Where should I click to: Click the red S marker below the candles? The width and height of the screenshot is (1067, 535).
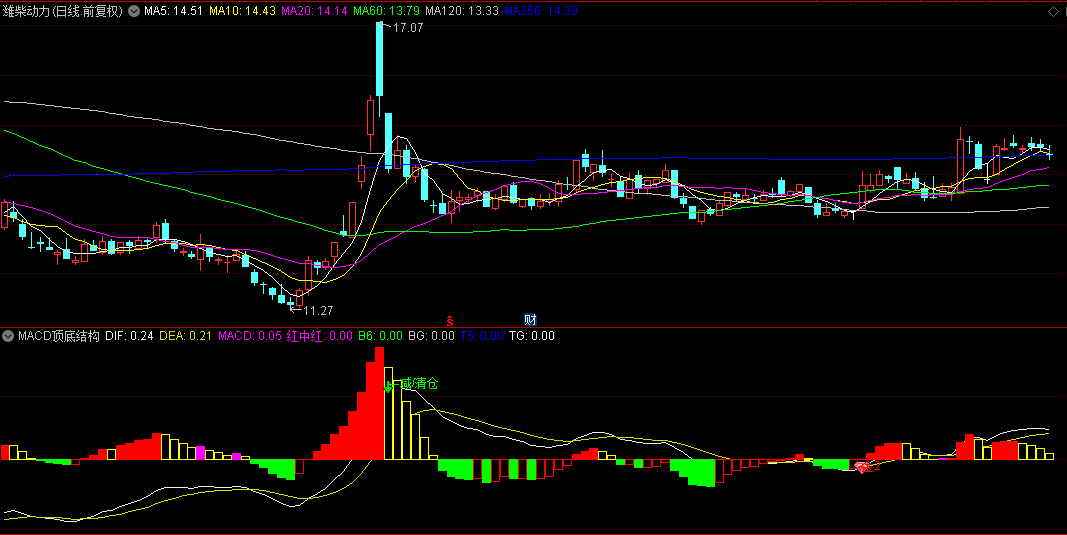pos(450,319)
